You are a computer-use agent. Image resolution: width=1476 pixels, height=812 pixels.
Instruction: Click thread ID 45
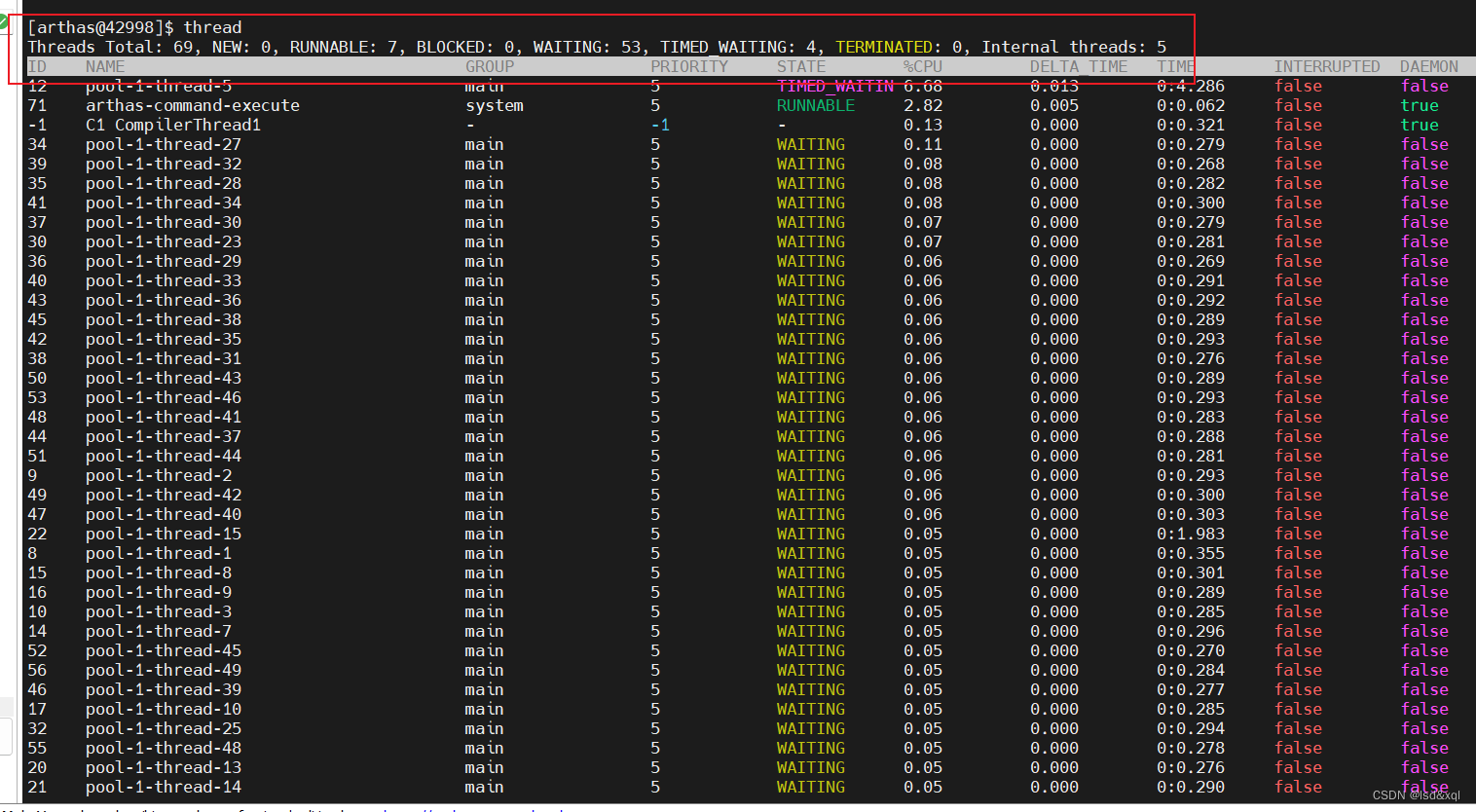pyautogui.click(x=37, y=319)
